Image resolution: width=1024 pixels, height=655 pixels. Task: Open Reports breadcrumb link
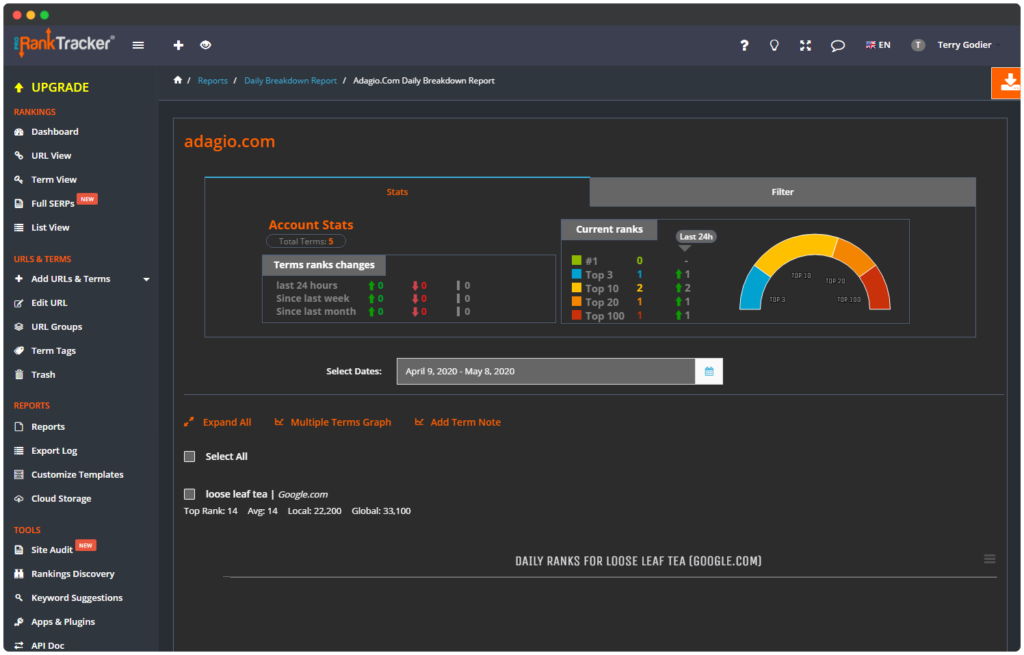212,81
